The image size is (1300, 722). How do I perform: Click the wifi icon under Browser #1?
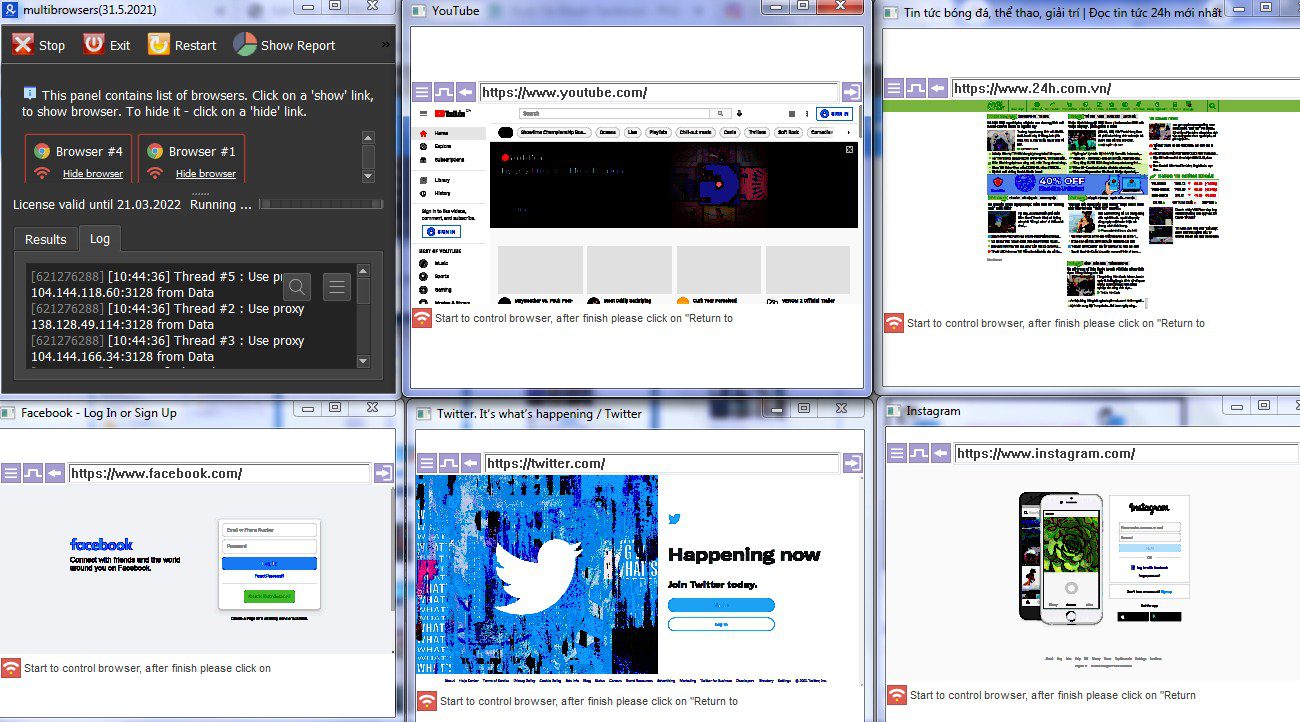155,173
